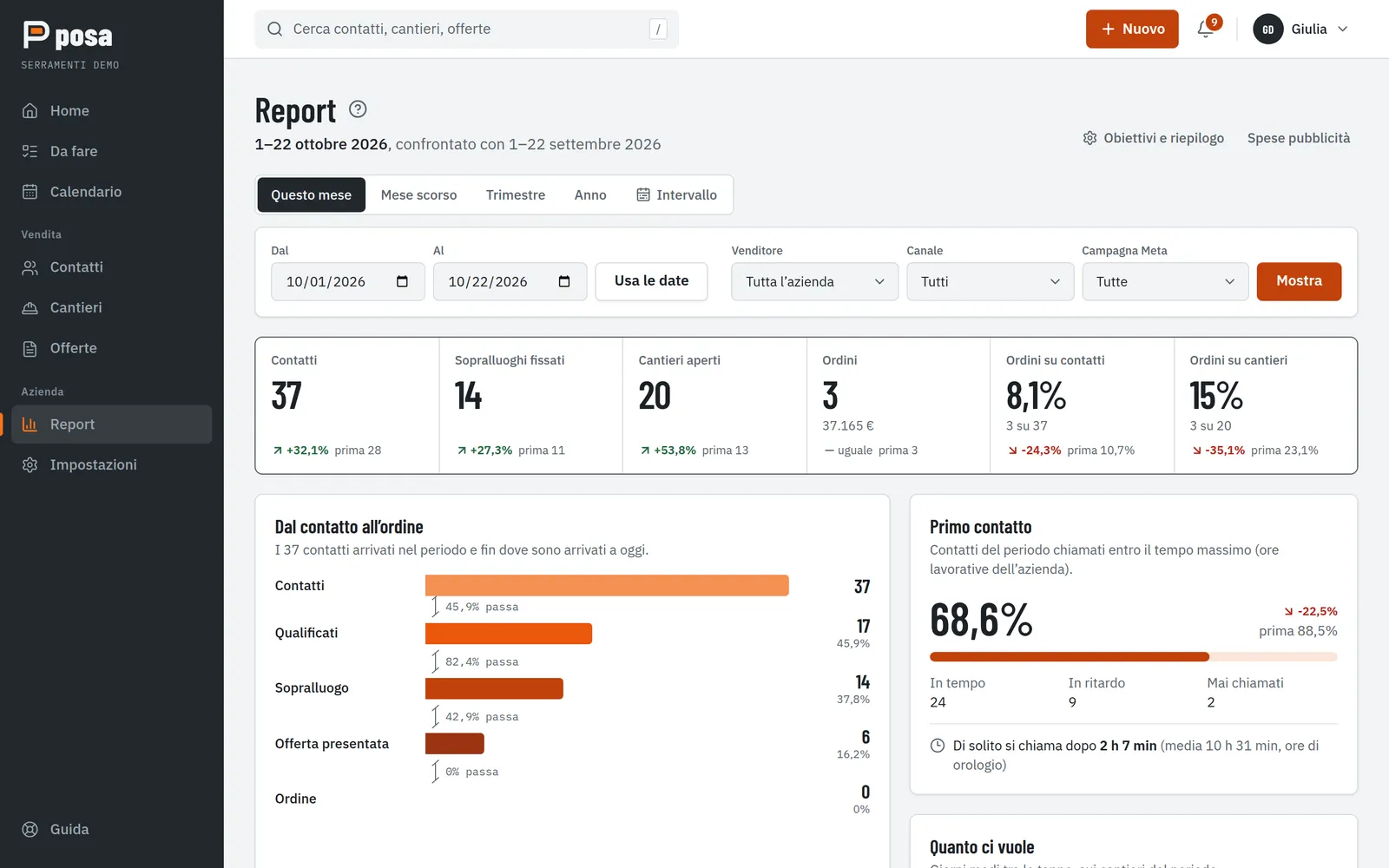Screen dimensions: 1389x868
Task: Open Calendario in the sidebar
Action: (112, 192)
